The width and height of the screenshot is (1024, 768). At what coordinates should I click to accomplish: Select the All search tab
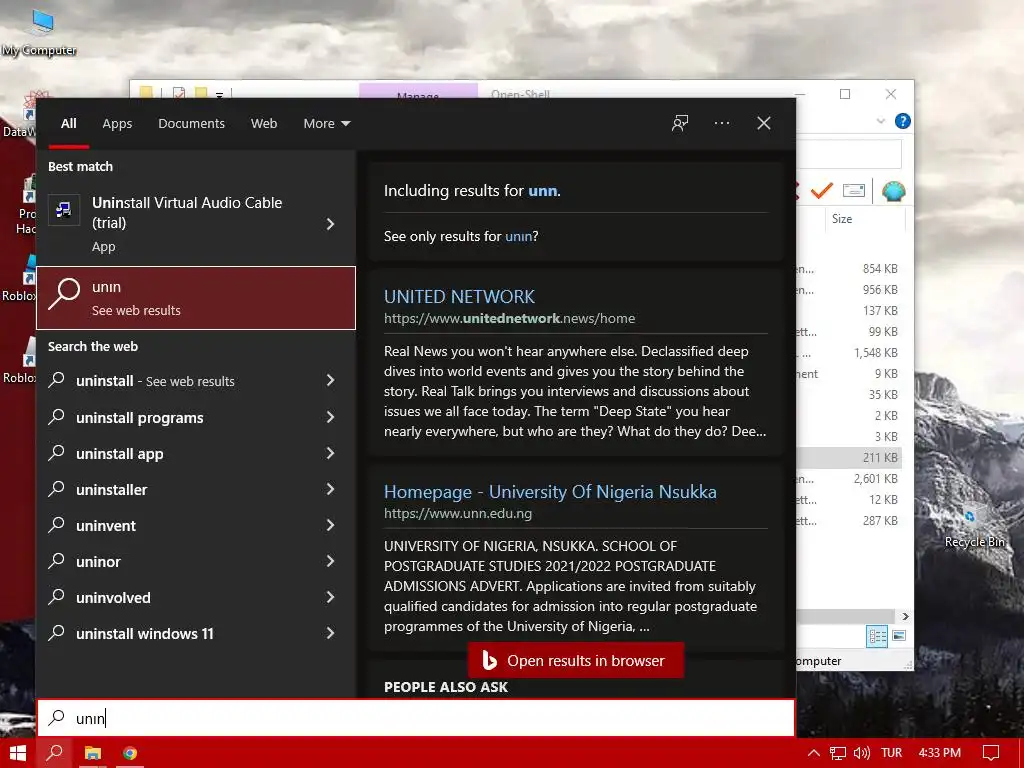[69, 123]
